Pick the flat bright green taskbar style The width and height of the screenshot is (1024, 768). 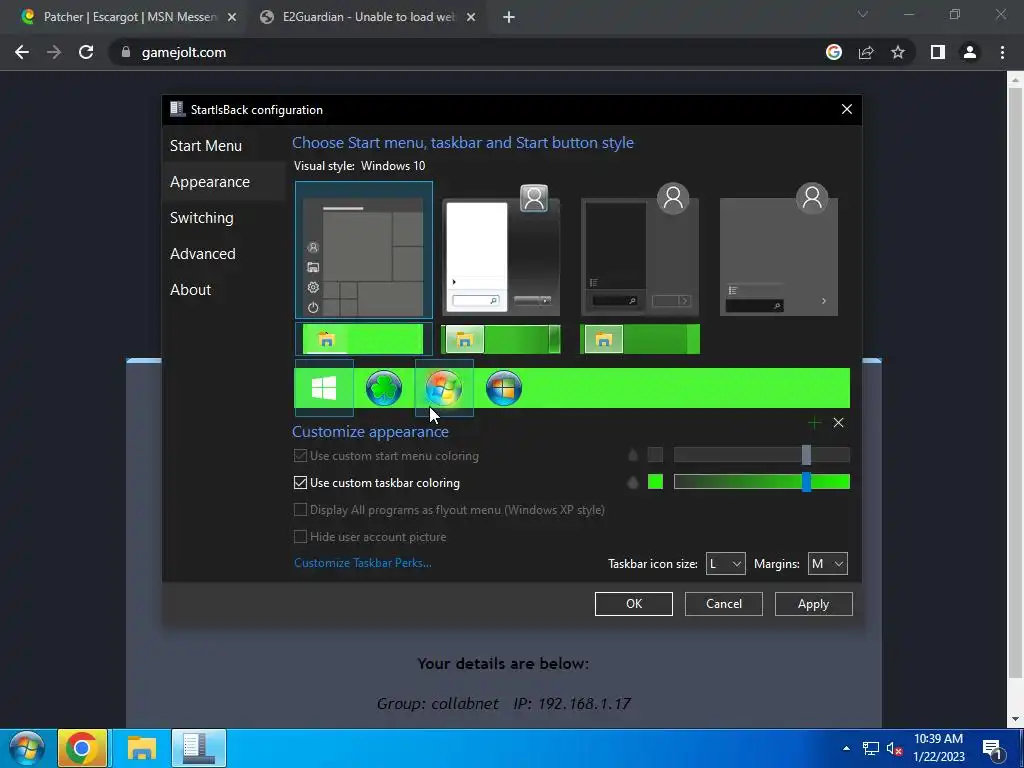pos(364,340)
